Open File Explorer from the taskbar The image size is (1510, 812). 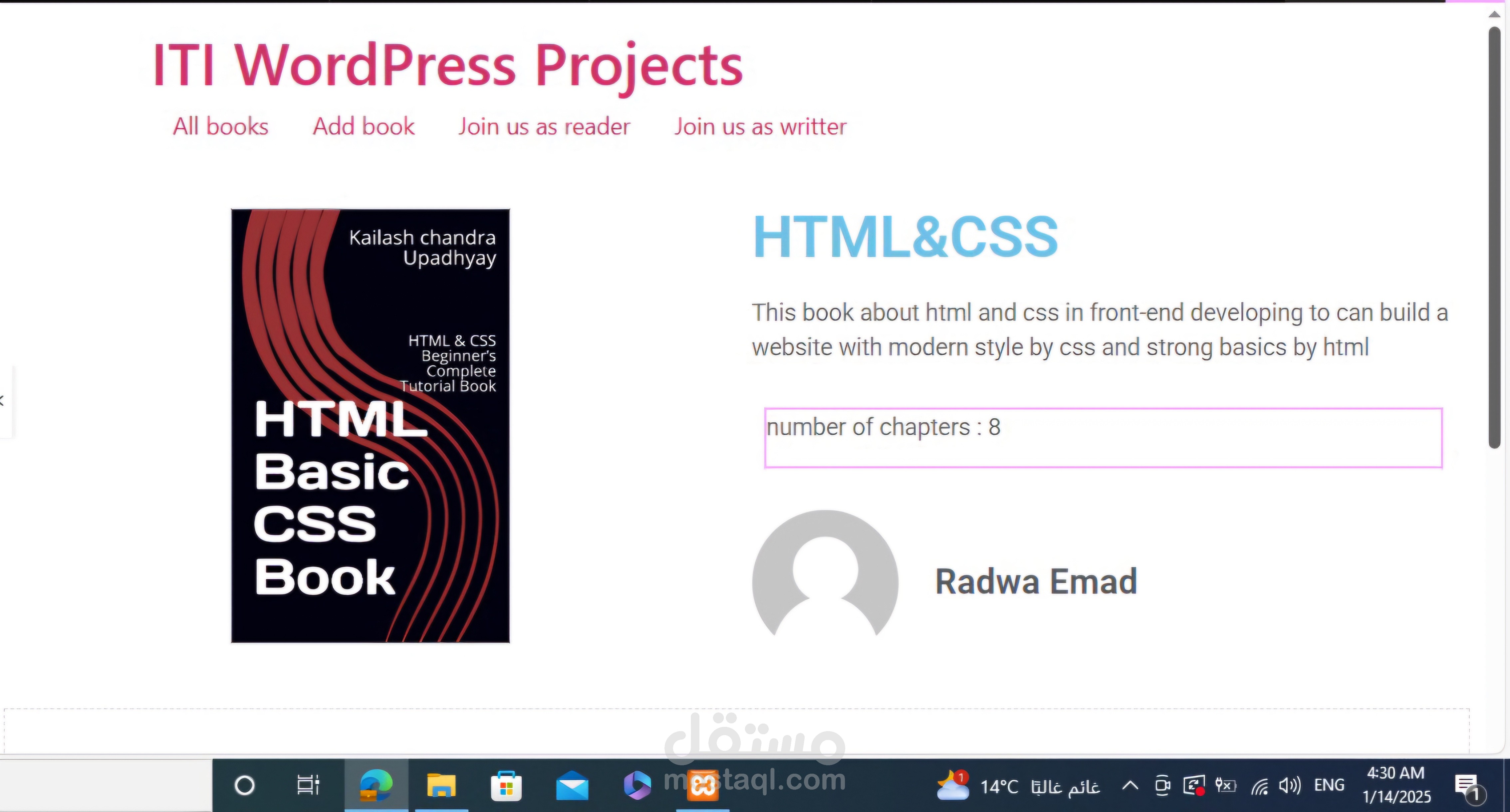[441, 785]
